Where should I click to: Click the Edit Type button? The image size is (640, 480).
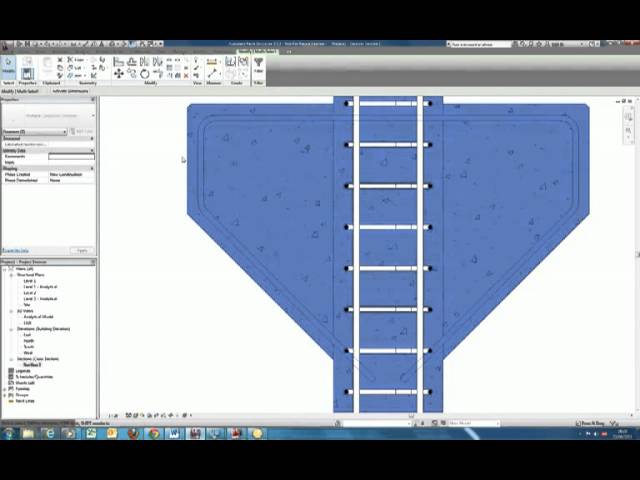tap(82, 131)
